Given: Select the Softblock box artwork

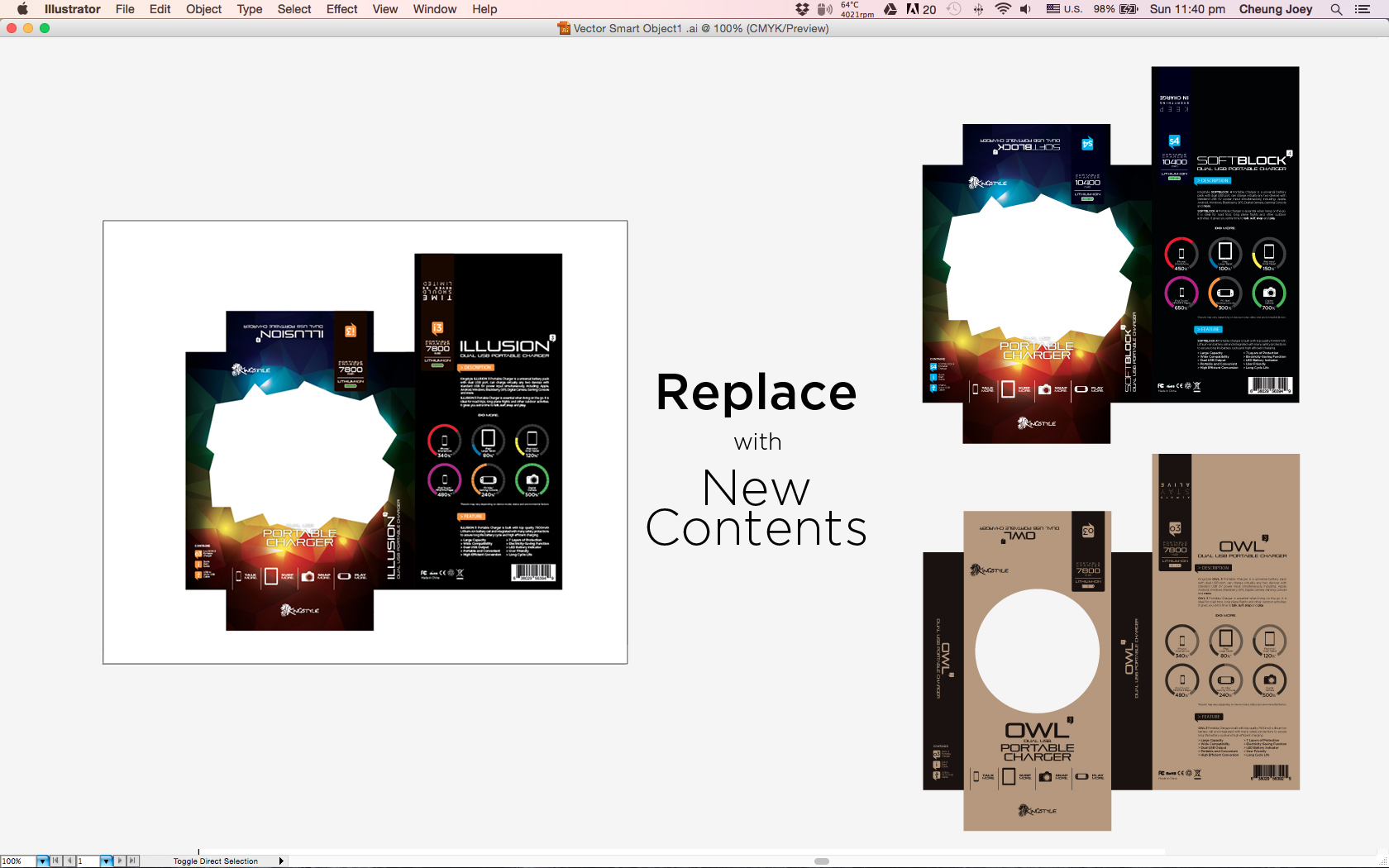Looking at the screenshot, I should click(x=1110, y=255).
